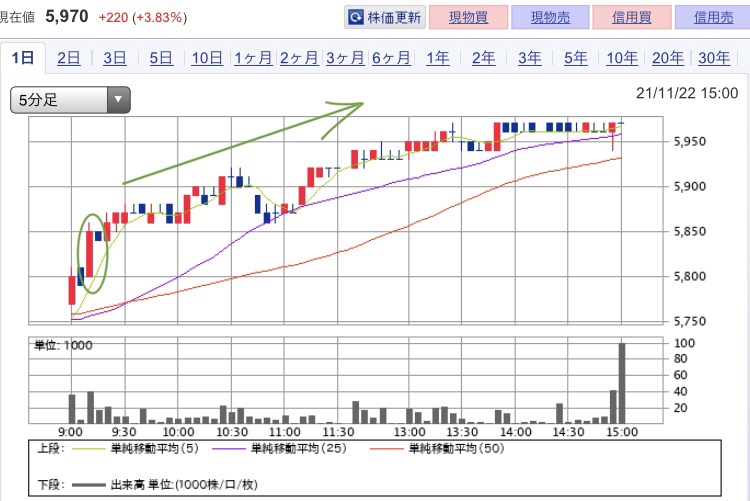Click the 株価更新 refresh icon
The width and height of the screenshot is (750, 501).
click(355, 18)
